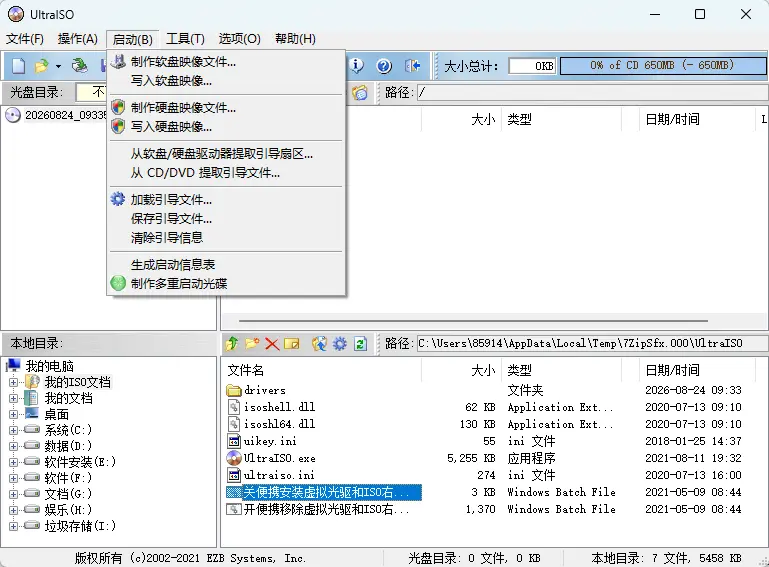Expand 我的文档 tree node

click(13, 398)
